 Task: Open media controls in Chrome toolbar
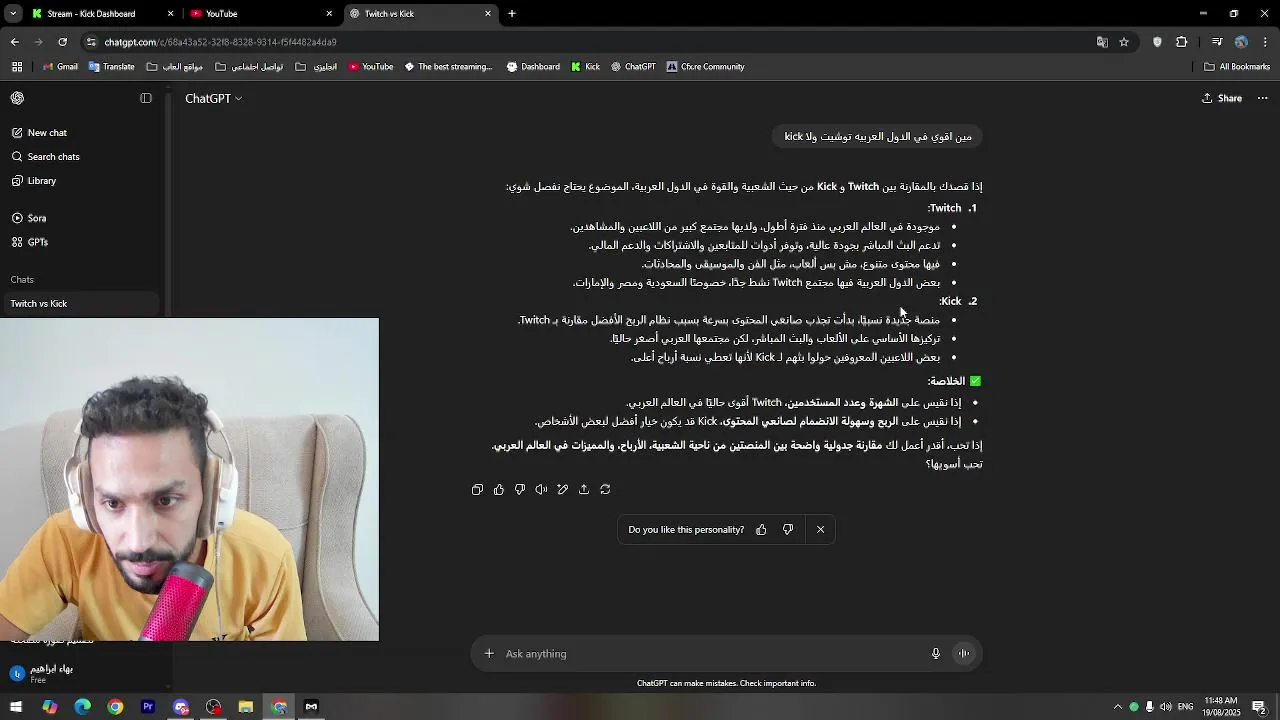1217,42
